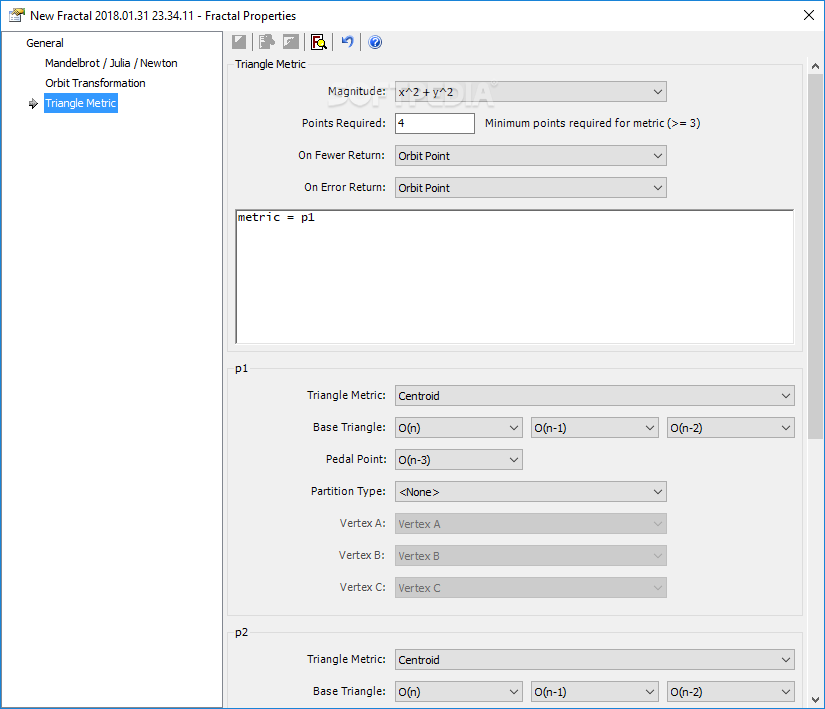Click the p1 group heading
Screen dimensions: 825x709
point(242,369)
